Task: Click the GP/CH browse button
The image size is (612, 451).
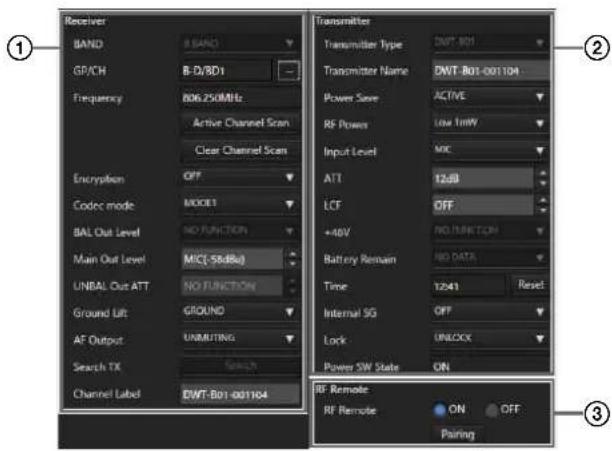Action: (x=289, y=71)
